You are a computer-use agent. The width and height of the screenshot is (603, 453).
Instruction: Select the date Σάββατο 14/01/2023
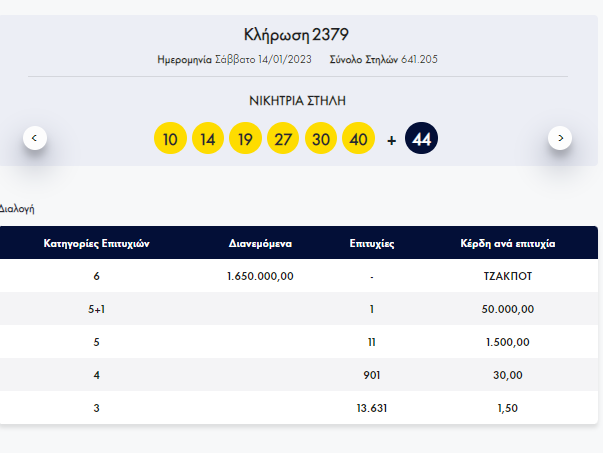pyautogui.click(x=263, y=59)
